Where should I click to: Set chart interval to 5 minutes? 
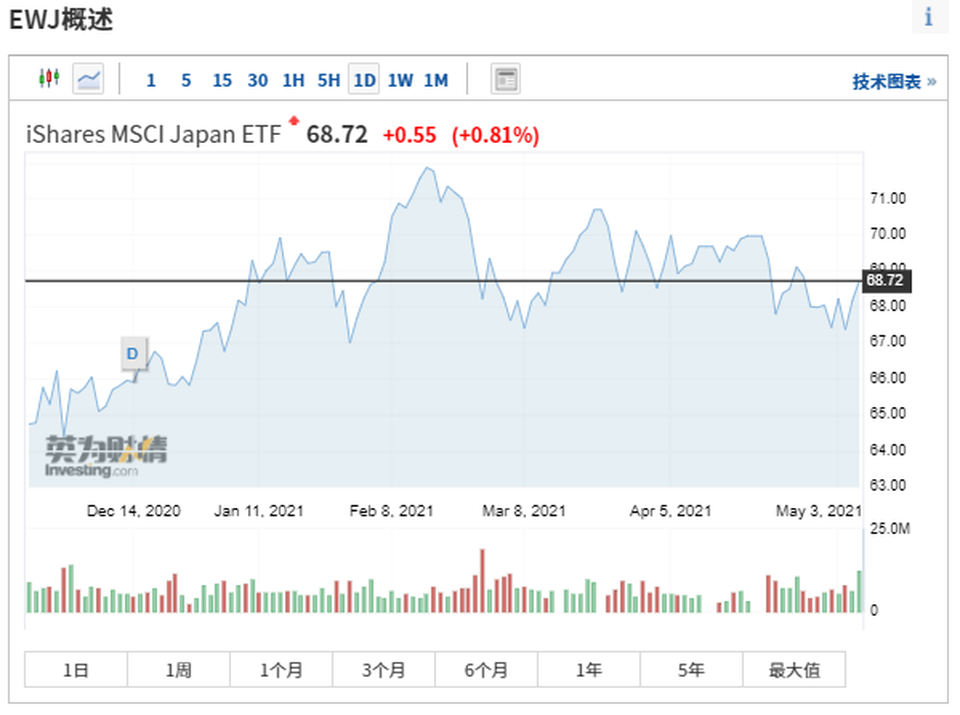186,80
